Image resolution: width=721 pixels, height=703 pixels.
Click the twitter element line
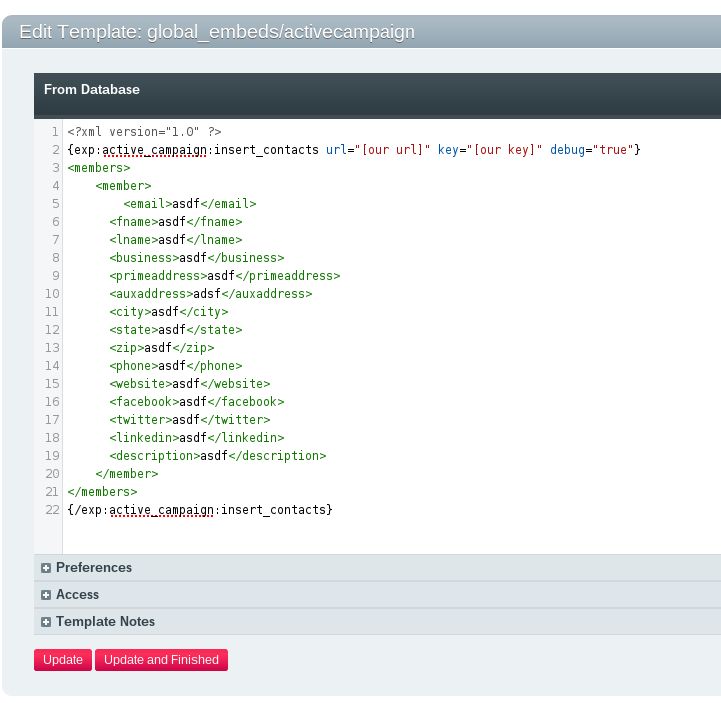pyautogui.click(x=190, y=420)
